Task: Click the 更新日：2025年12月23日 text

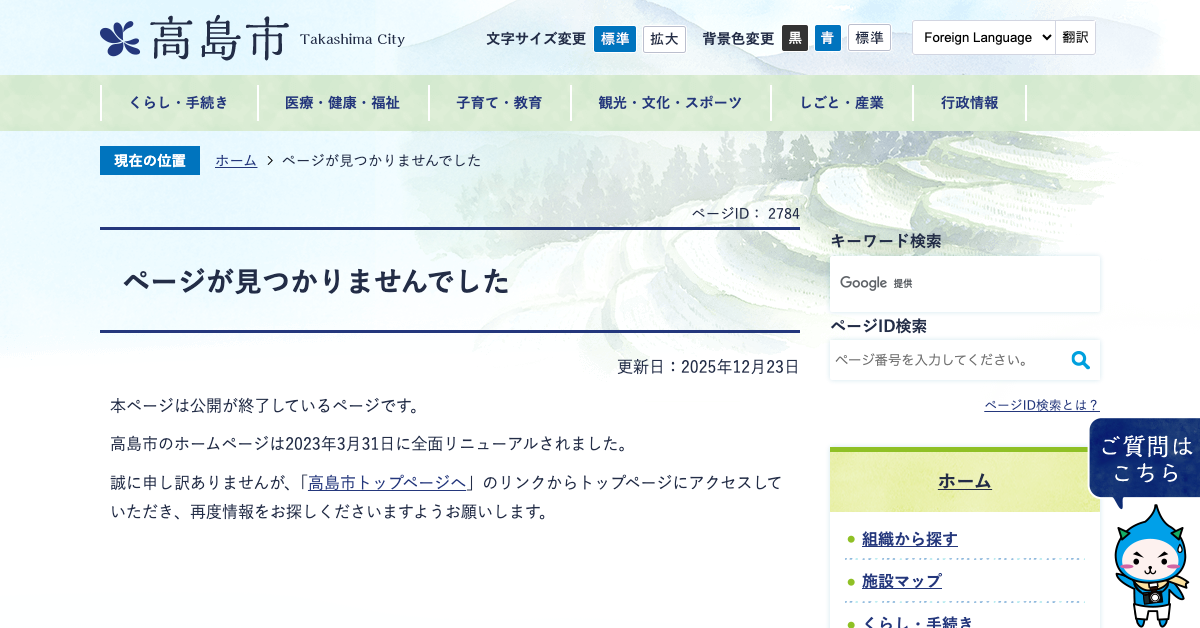Action: click(708, 367)
